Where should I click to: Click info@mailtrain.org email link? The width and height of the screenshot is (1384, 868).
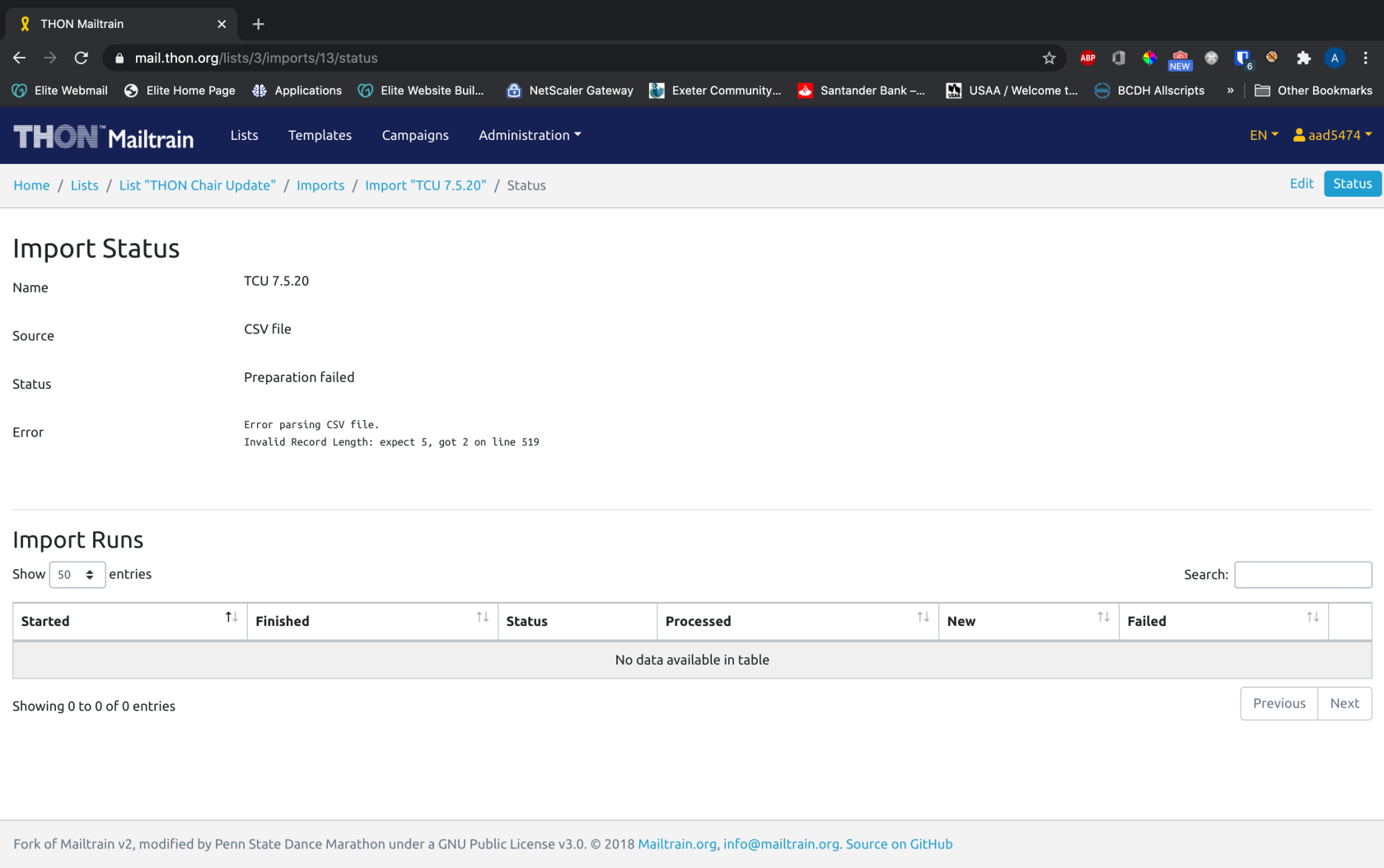pyautogui.click(x=781, y=844)
